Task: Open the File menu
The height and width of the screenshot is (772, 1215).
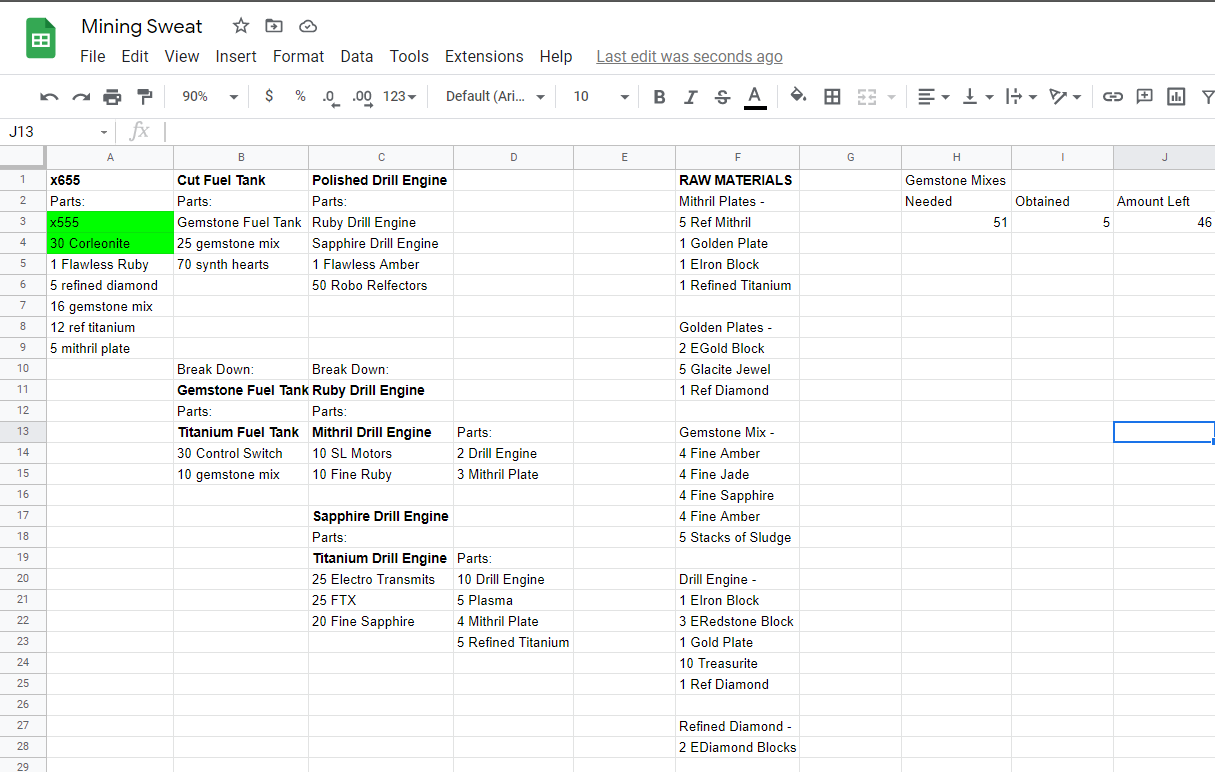Action: (93, 57)
